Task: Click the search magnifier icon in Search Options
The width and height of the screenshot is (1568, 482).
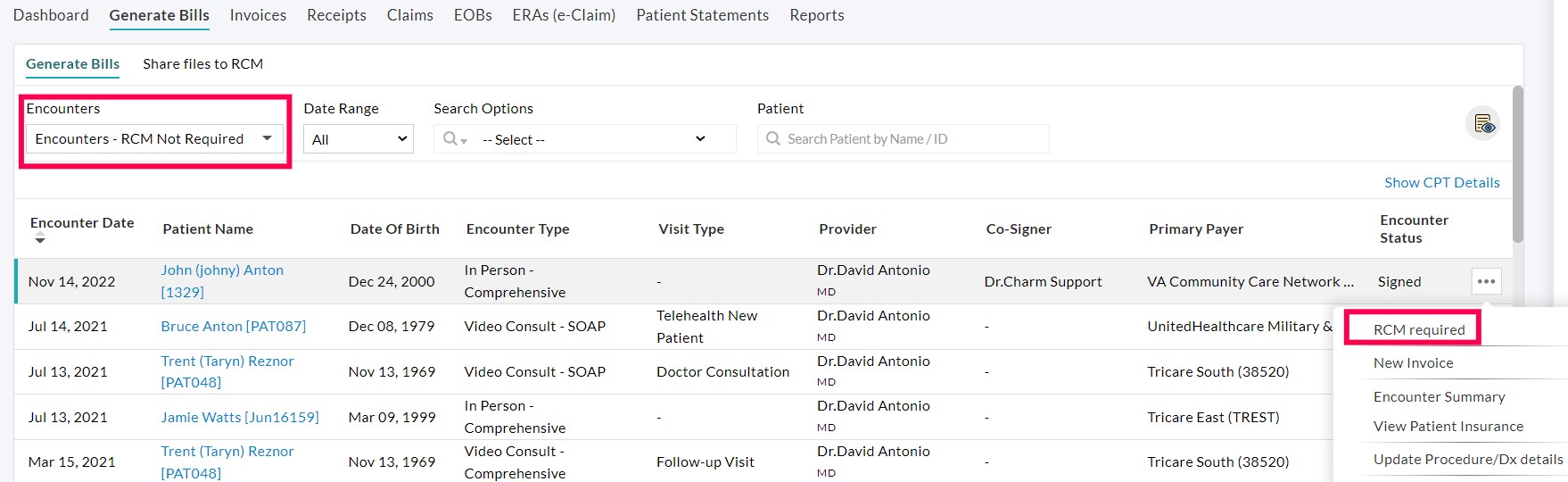Action: pyautogui.click(x=451, y=139)
